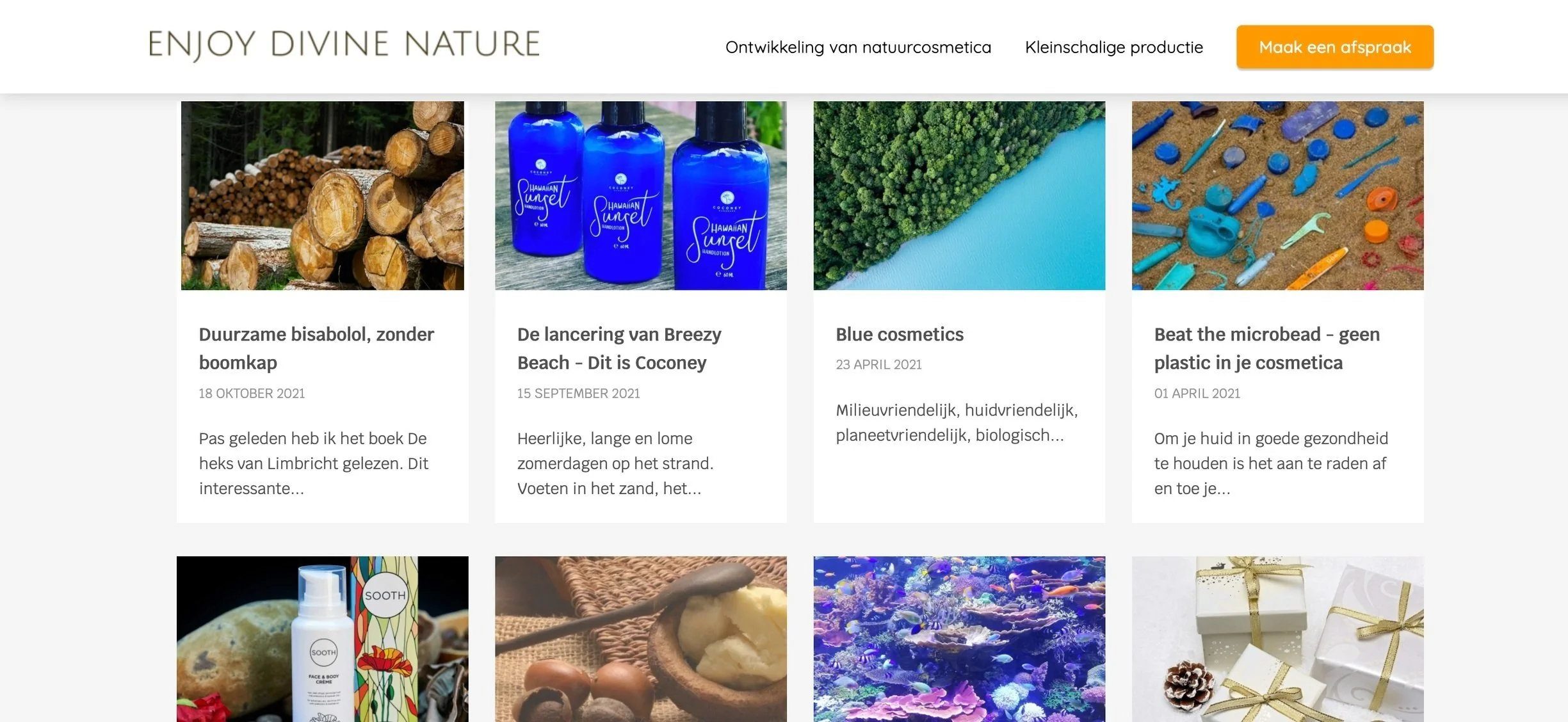This screenshot has width=1568, height=722.
Task: Open Ontwikkeling van natuurcosmetica menu item
Action: click(x=858, y=47)
